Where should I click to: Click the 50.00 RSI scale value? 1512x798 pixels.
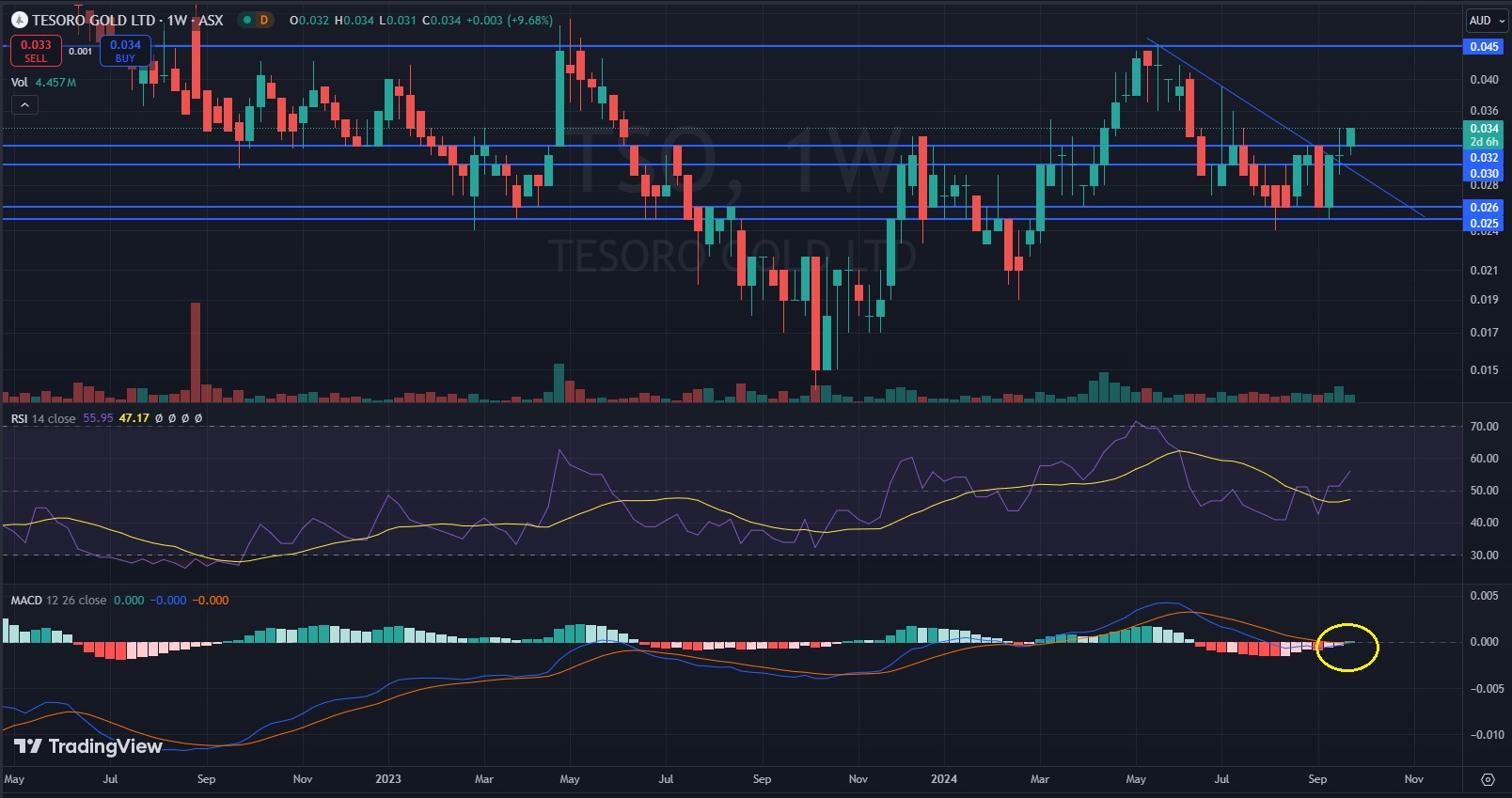pos(1484,491)
